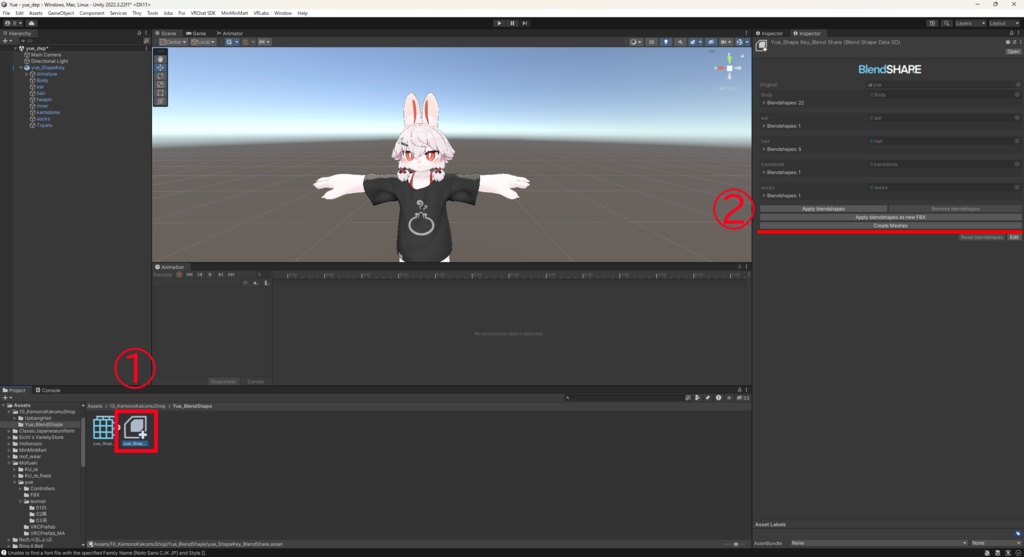Open the blue grid mesh asset yue_Shap...
Image resolution: width=1024 pixels, height=557 pixels.
coord(103,429)
